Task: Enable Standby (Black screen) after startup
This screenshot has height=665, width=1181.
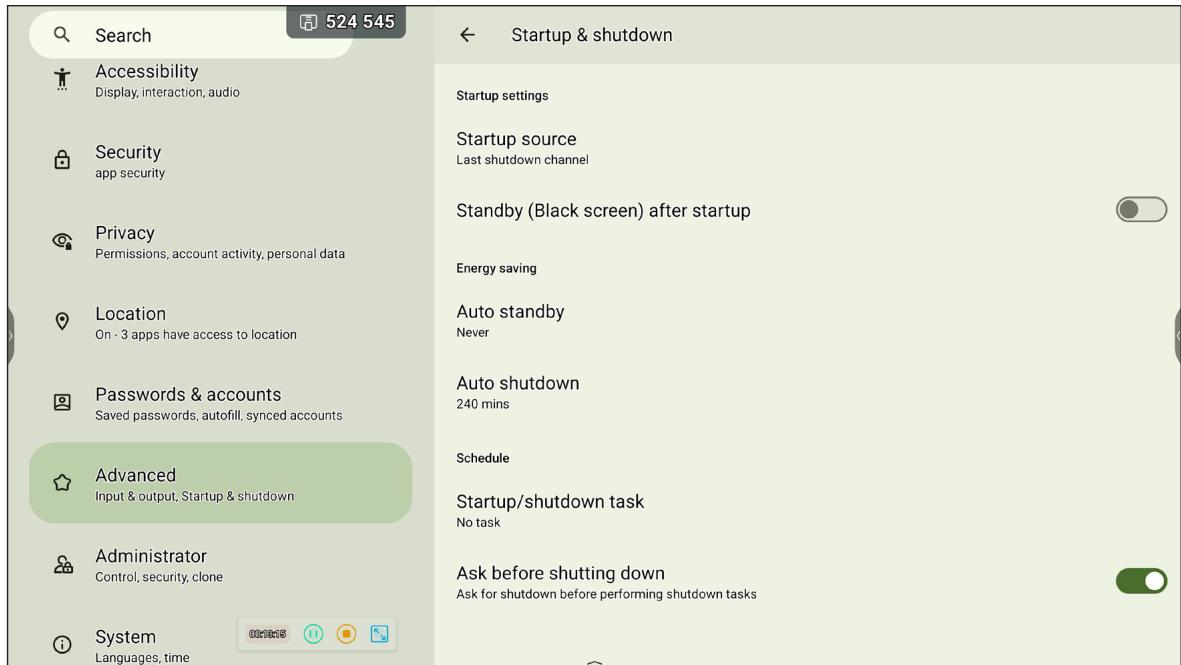Action: (1141, 209)
